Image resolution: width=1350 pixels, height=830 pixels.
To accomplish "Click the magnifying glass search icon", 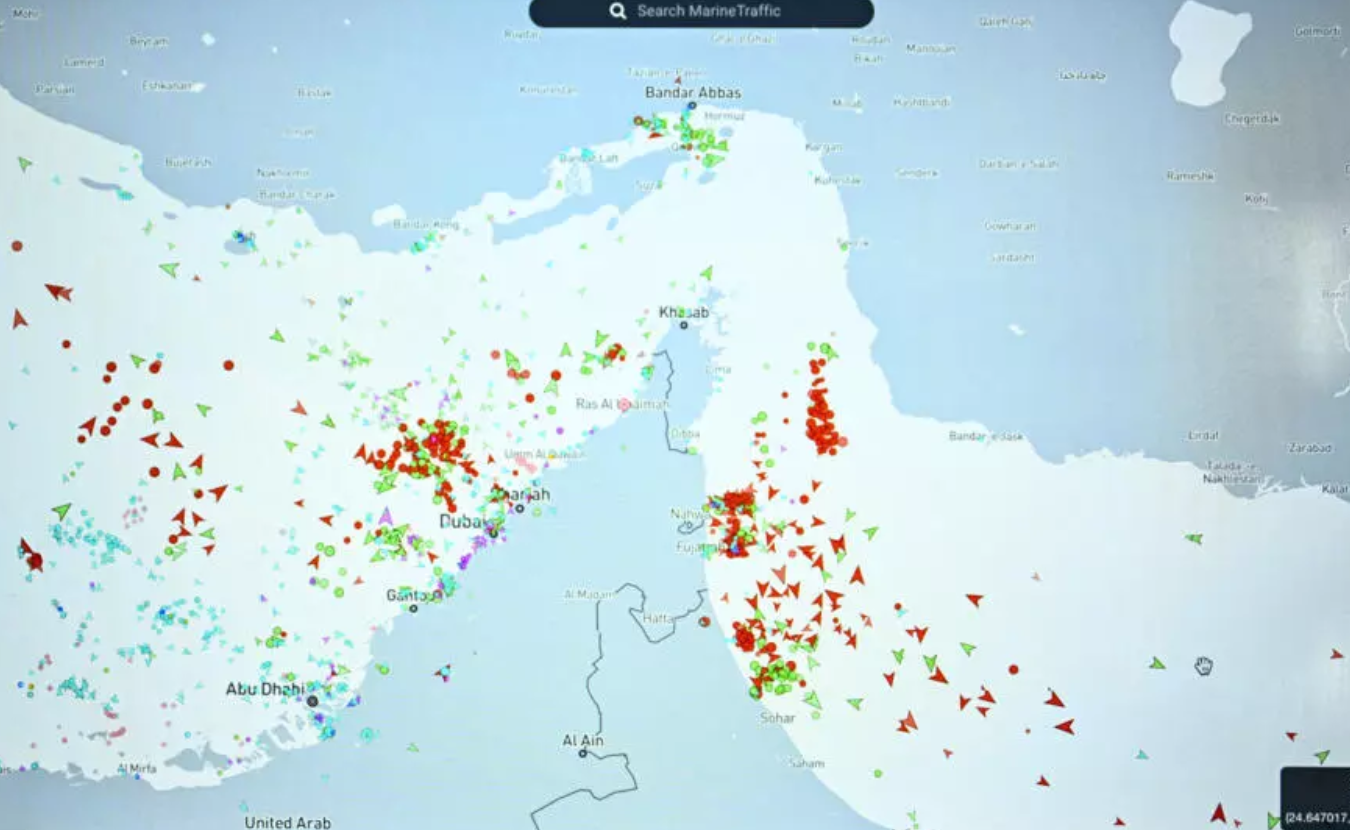I will 618,11.
